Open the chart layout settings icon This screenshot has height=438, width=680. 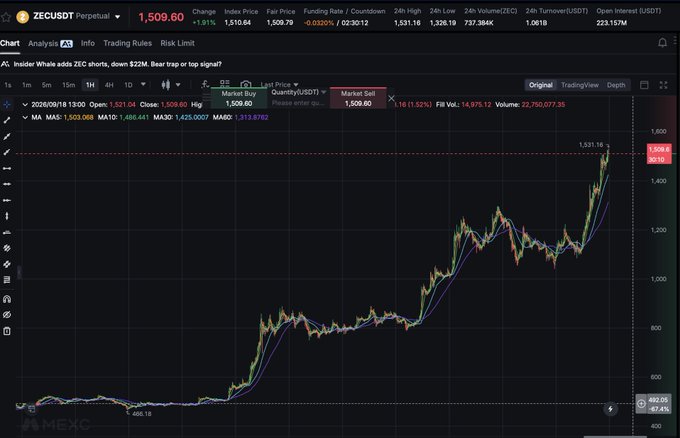[225, 83]
